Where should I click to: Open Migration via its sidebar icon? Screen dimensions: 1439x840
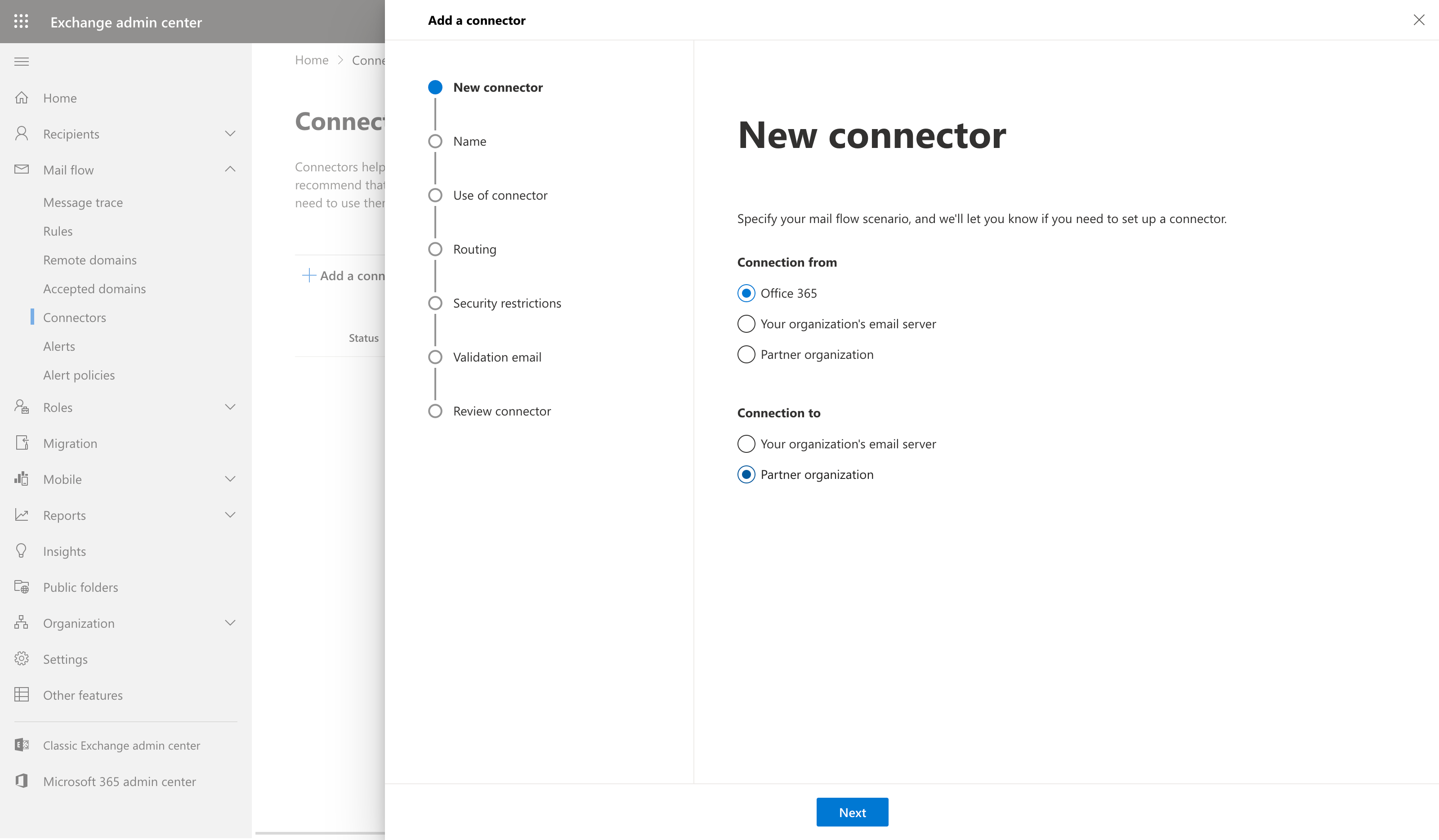[21, 442]
